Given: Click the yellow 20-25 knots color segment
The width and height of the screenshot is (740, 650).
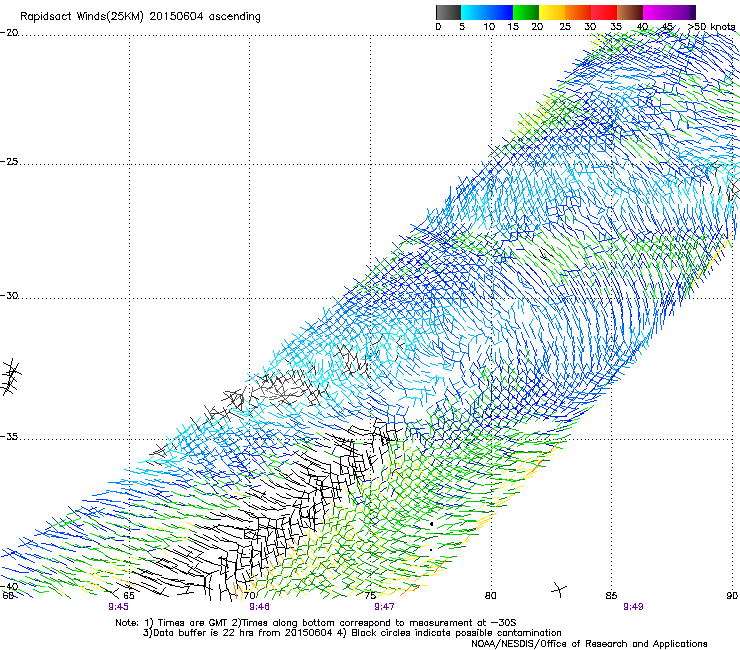Looking at the screenshot, I should click(x=552, y=12).
